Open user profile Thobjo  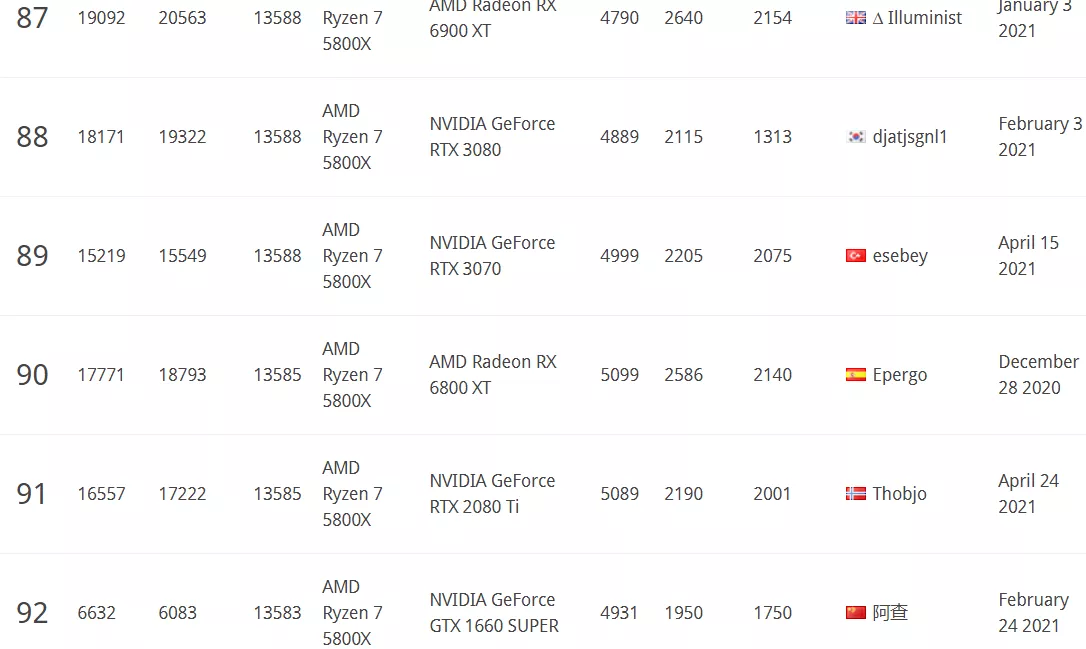[x=899, y=494]
